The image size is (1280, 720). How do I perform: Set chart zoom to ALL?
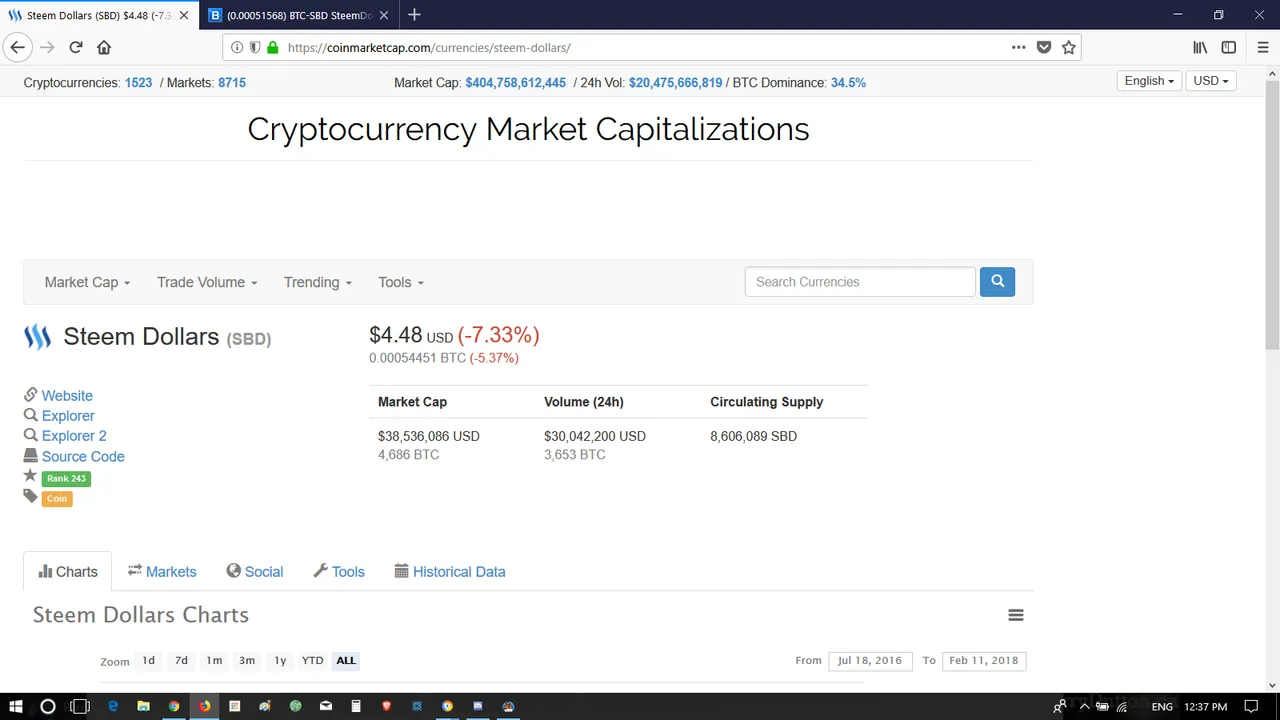346,660
